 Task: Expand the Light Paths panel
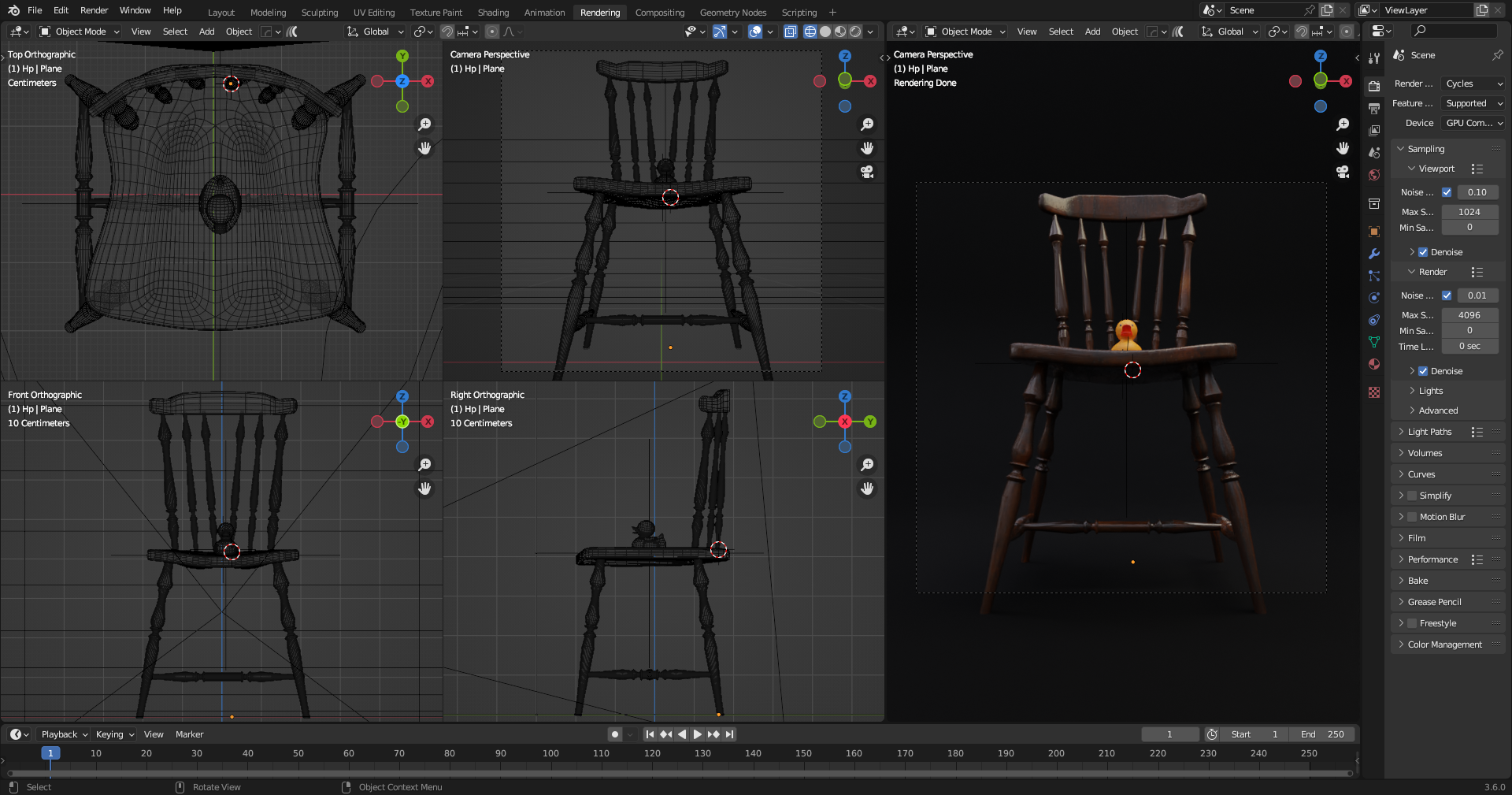pos(1429,432)
